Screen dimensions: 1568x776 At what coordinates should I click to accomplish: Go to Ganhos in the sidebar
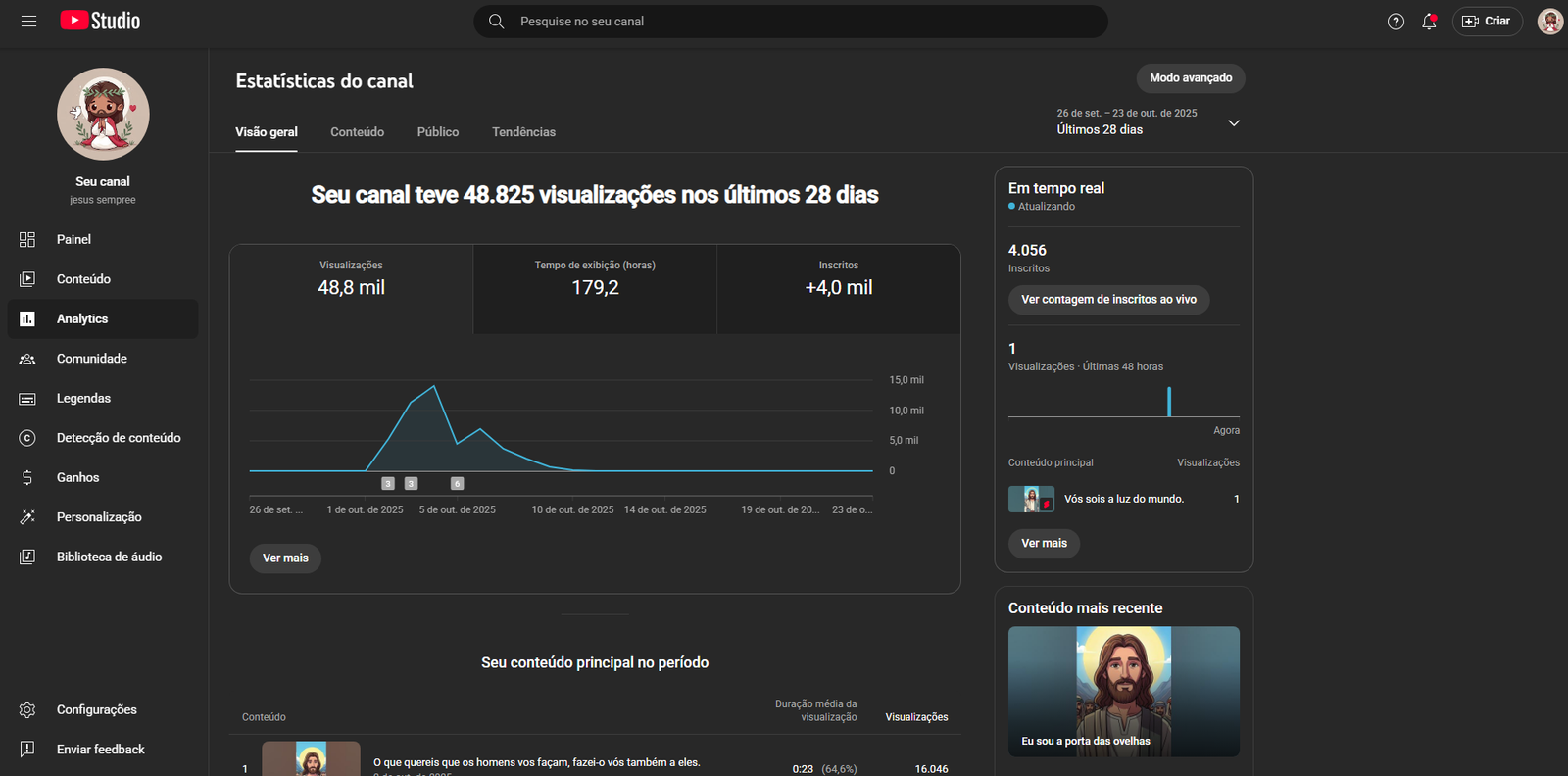click(x=77, y=477)
